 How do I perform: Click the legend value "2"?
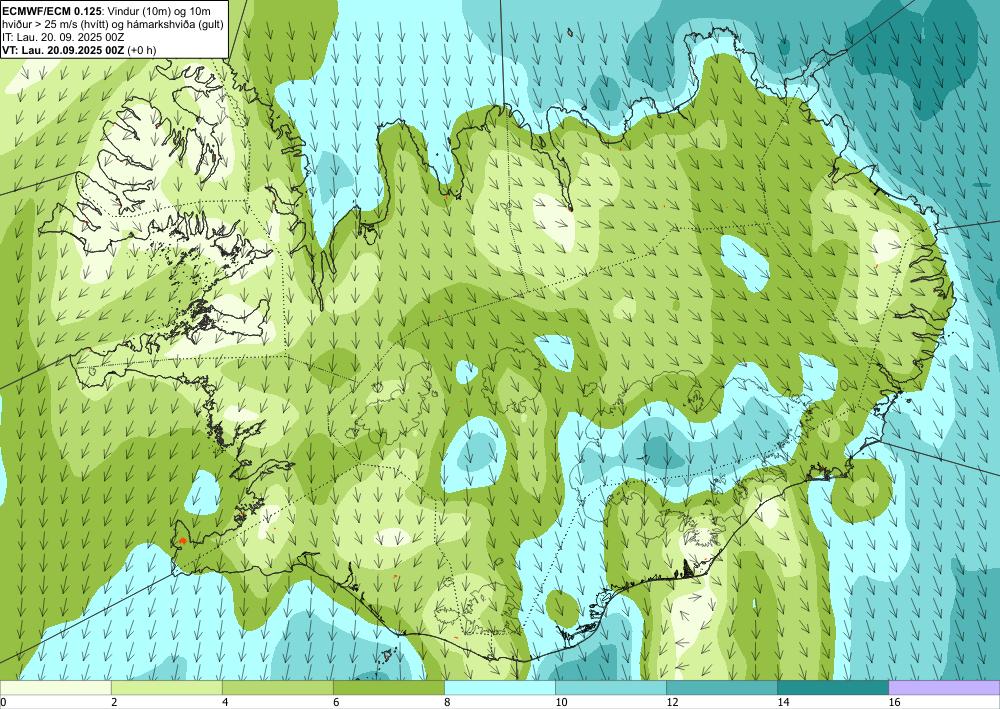click(114, 702)
